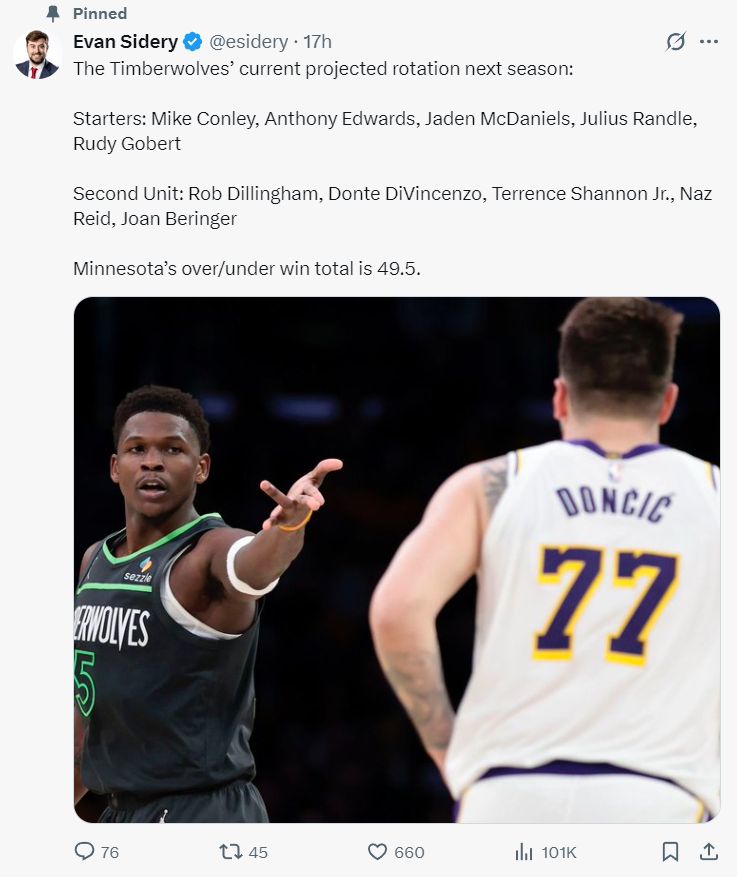Click the Evan Sidery display name
Screen dimensions: 737x877
[x=125, y=41]
